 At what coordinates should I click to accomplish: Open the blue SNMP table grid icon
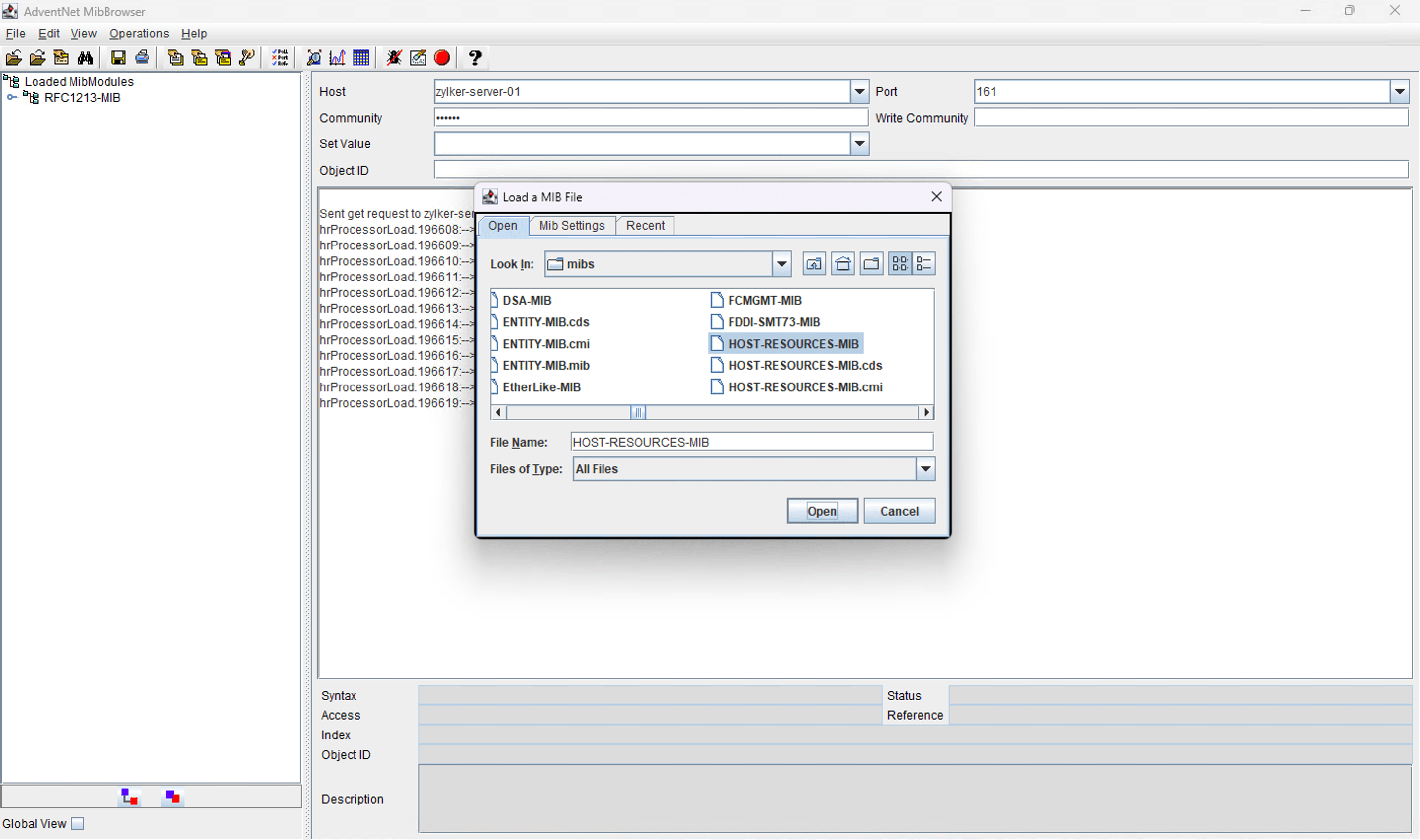click(x=361, y=58)
